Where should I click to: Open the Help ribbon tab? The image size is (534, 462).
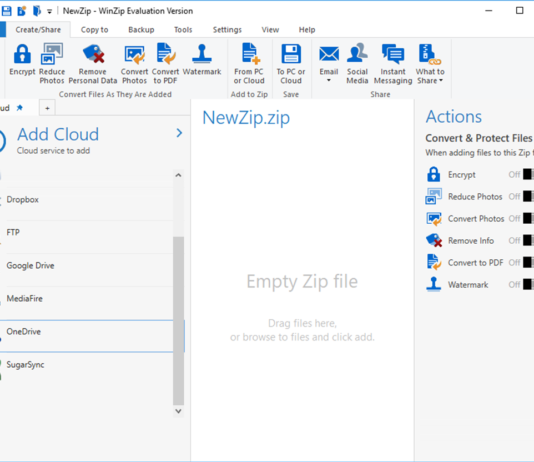click(x=307, y=30)
